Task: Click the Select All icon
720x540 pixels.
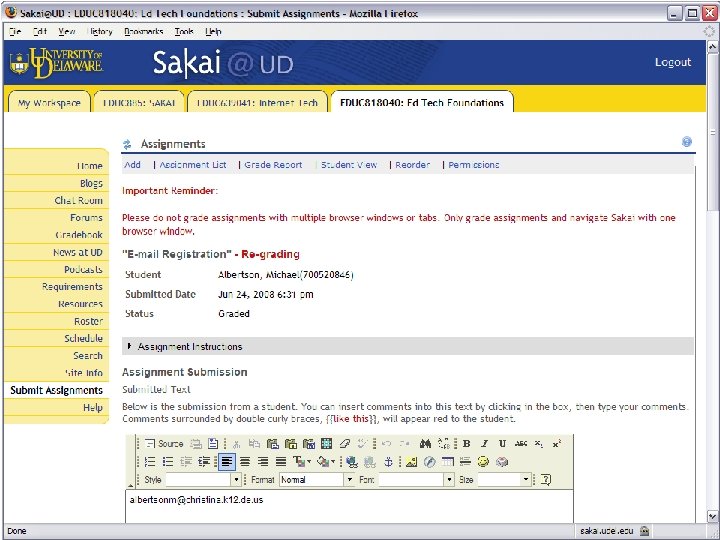Action: click(326, 444)
